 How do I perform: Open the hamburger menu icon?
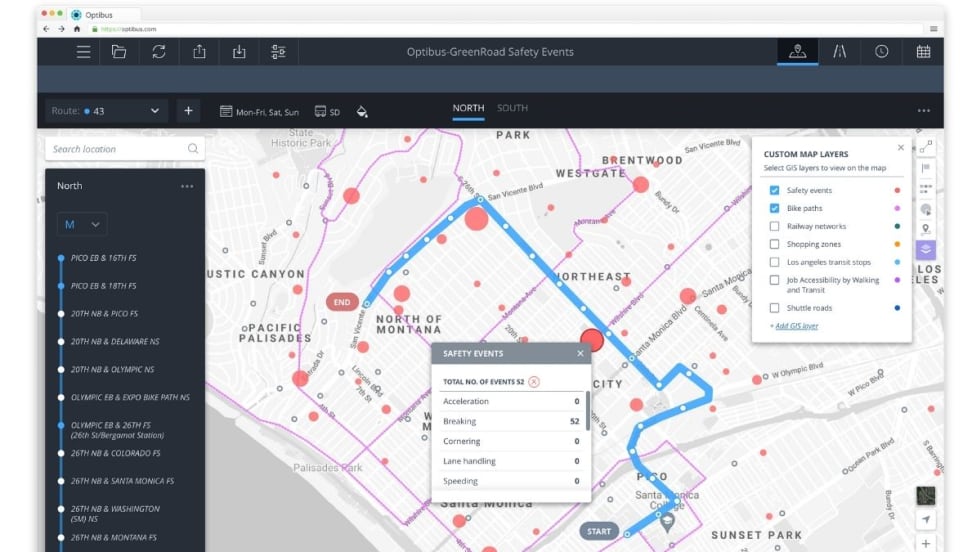coord(83,52)
